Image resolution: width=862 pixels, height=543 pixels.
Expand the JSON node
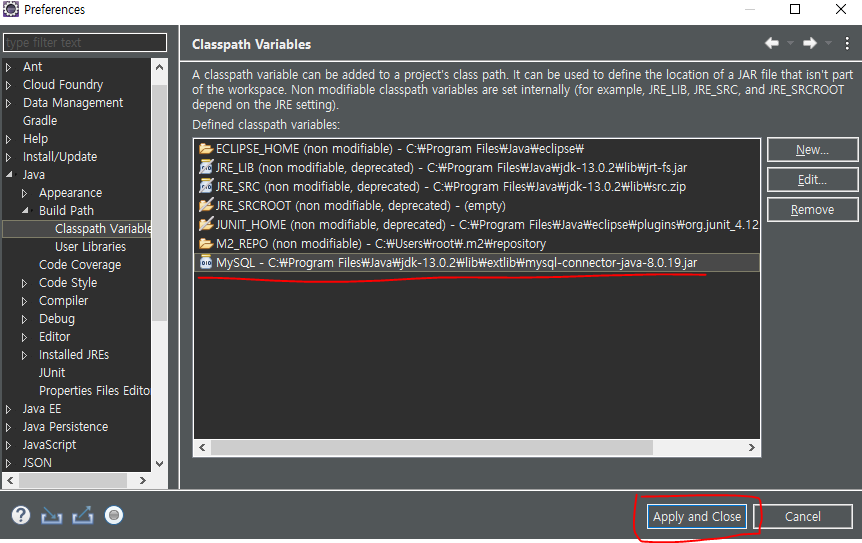(9, 463)
